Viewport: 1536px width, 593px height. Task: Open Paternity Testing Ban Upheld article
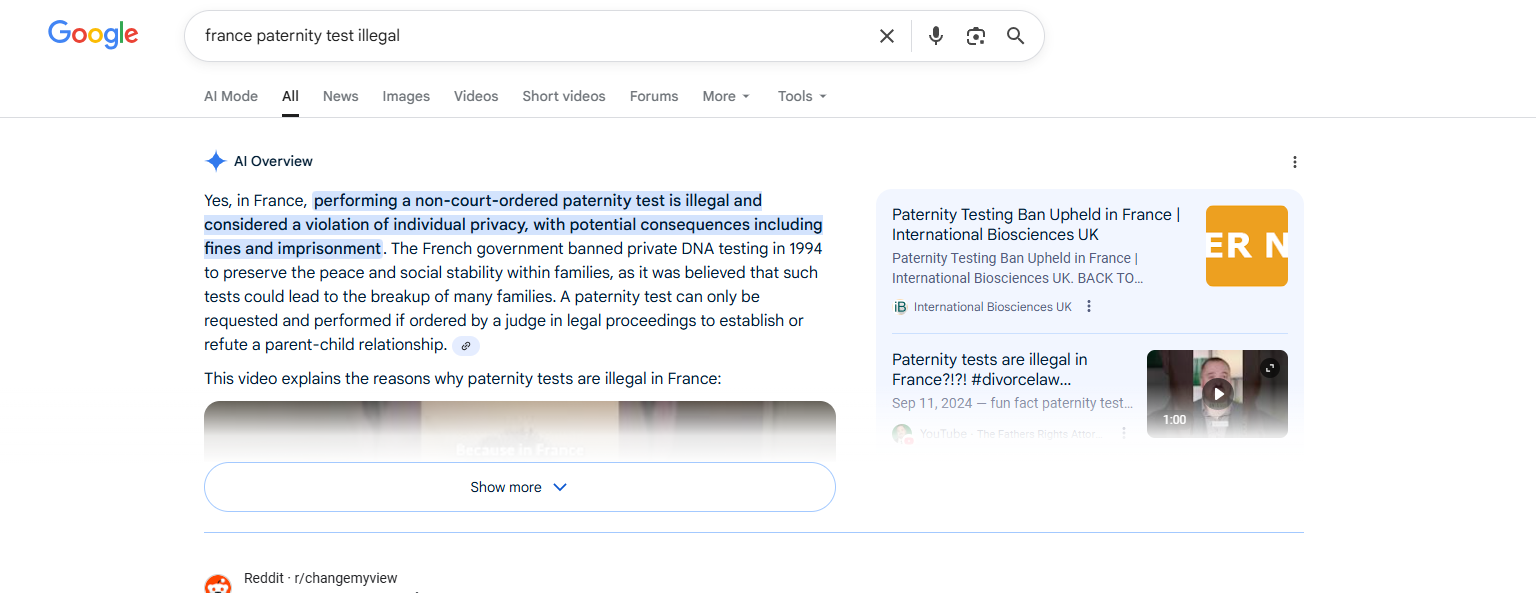pyautogui.click(x=1035, y=224)
